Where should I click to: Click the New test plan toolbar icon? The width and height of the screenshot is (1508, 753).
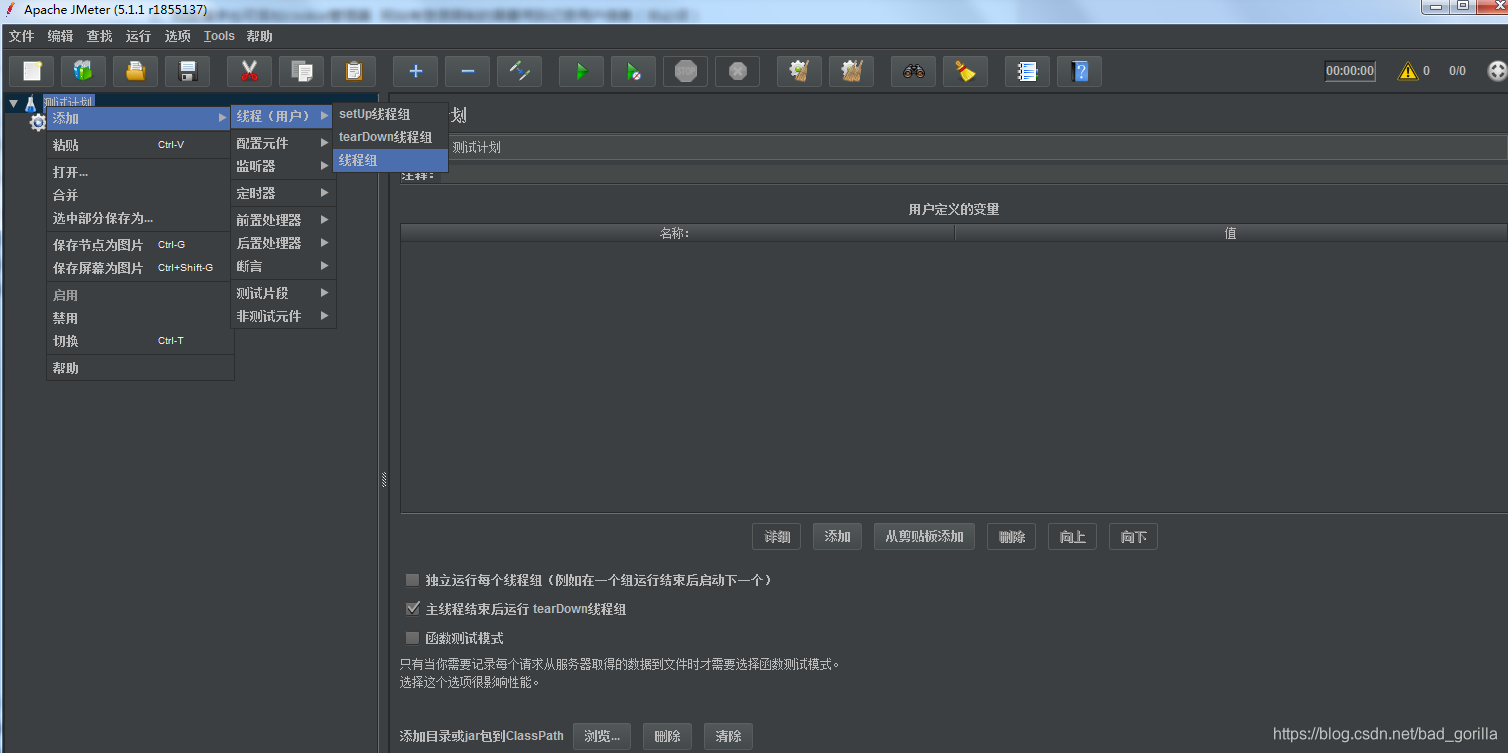point(32,71)
